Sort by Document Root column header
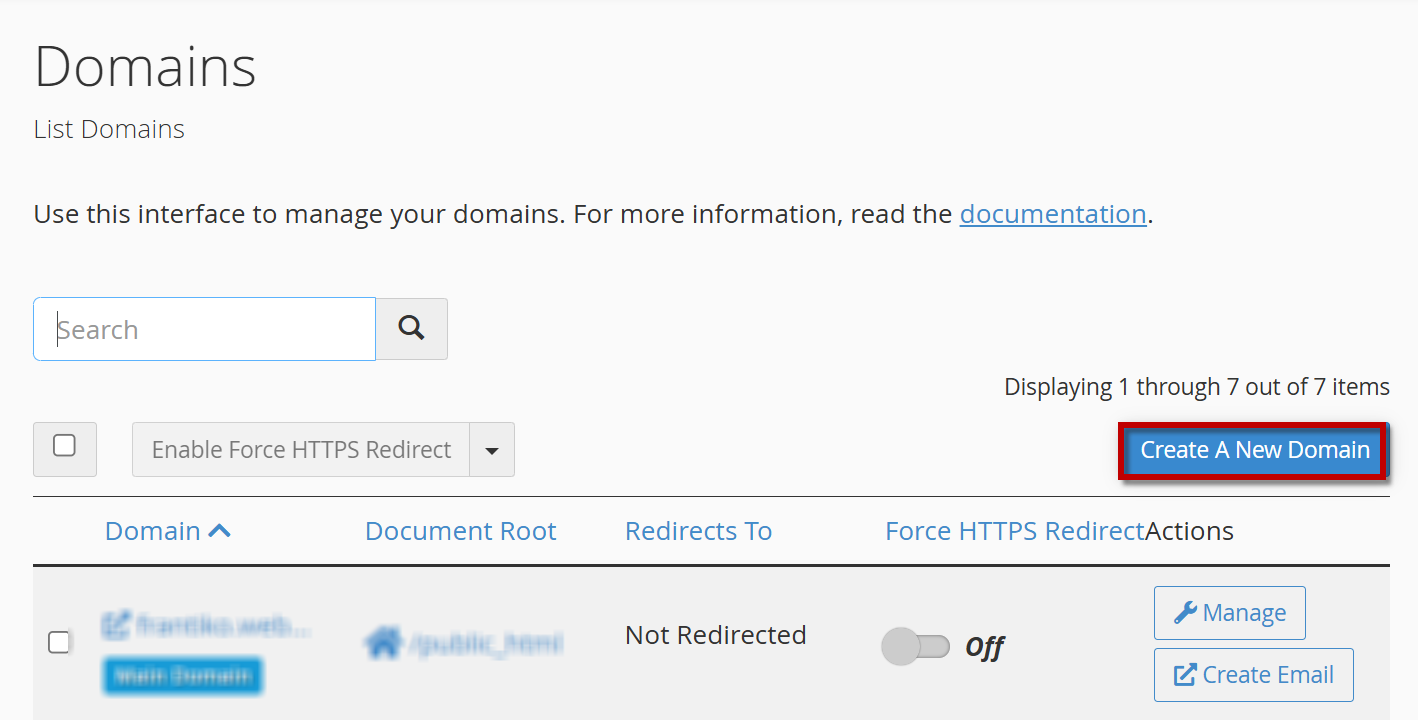Screen dimensions: 1418x720 460,531
